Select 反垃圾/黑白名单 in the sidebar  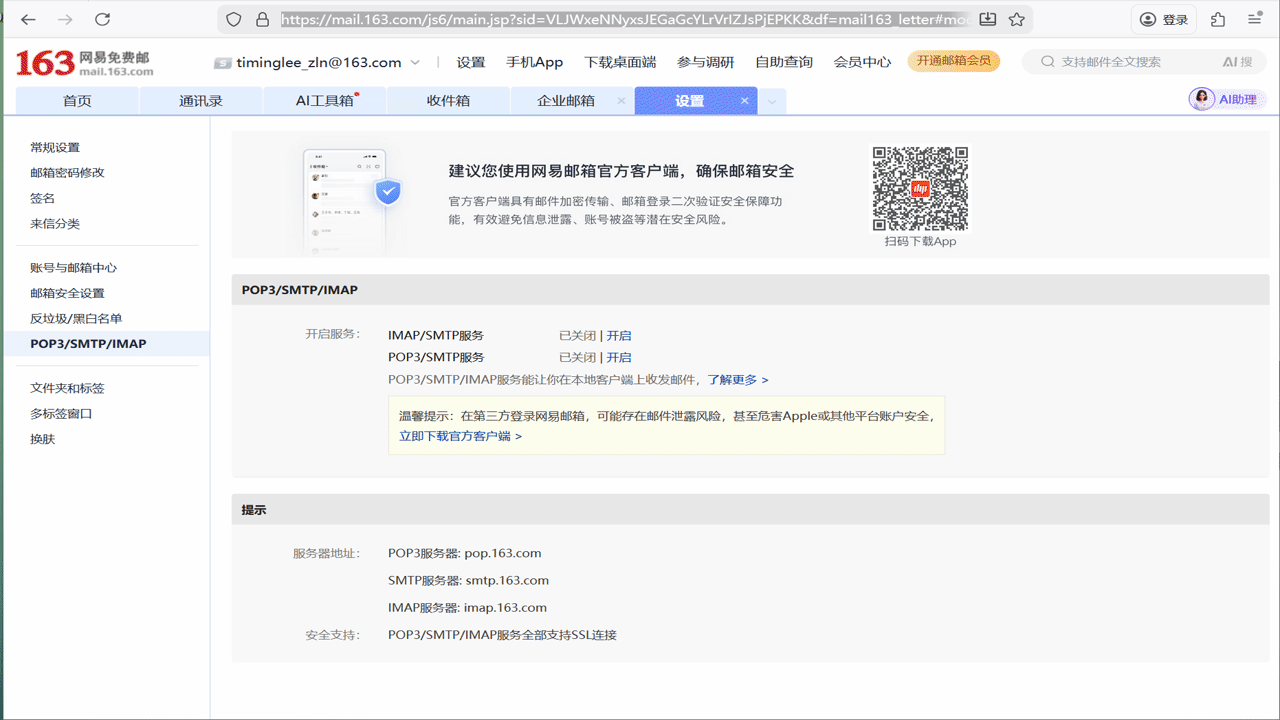pos(76,318)
